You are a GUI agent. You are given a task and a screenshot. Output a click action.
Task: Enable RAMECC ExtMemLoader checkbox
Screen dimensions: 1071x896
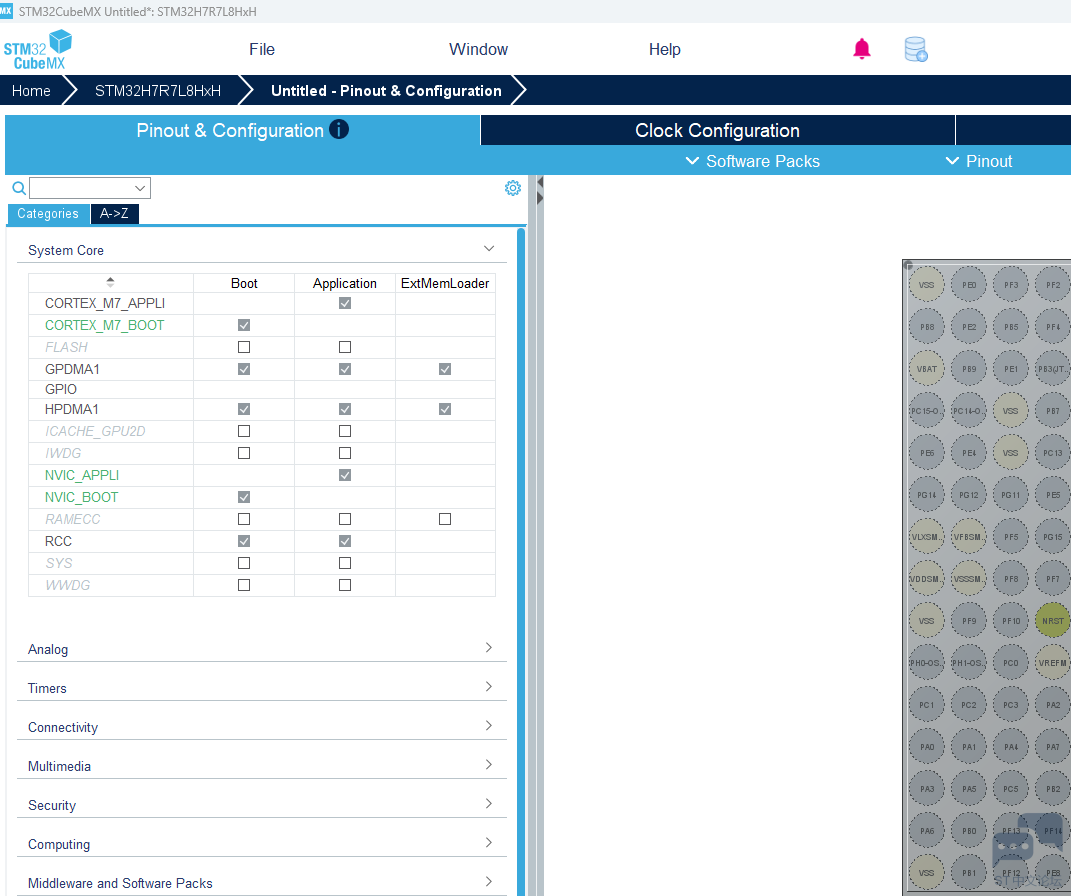[x=445, y=519]
